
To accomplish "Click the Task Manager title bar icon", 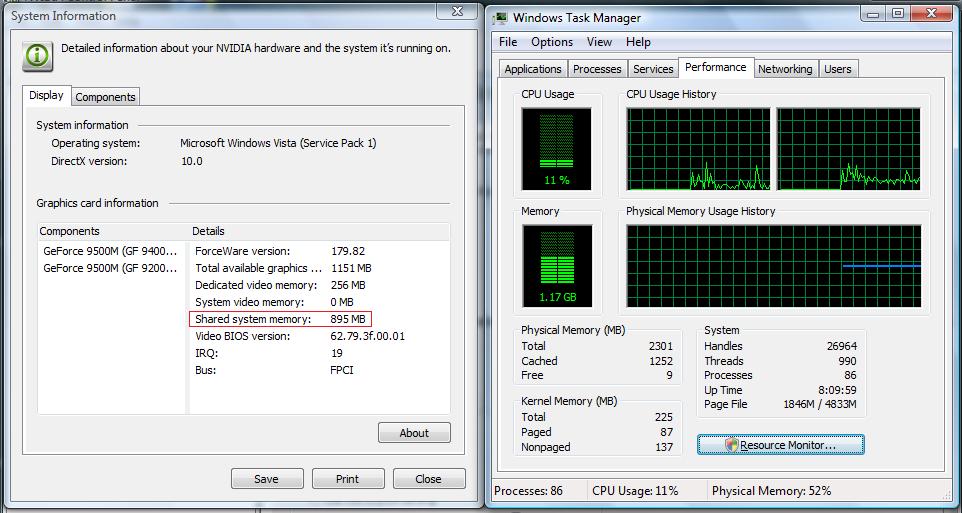I will click(x=501, y=18).
